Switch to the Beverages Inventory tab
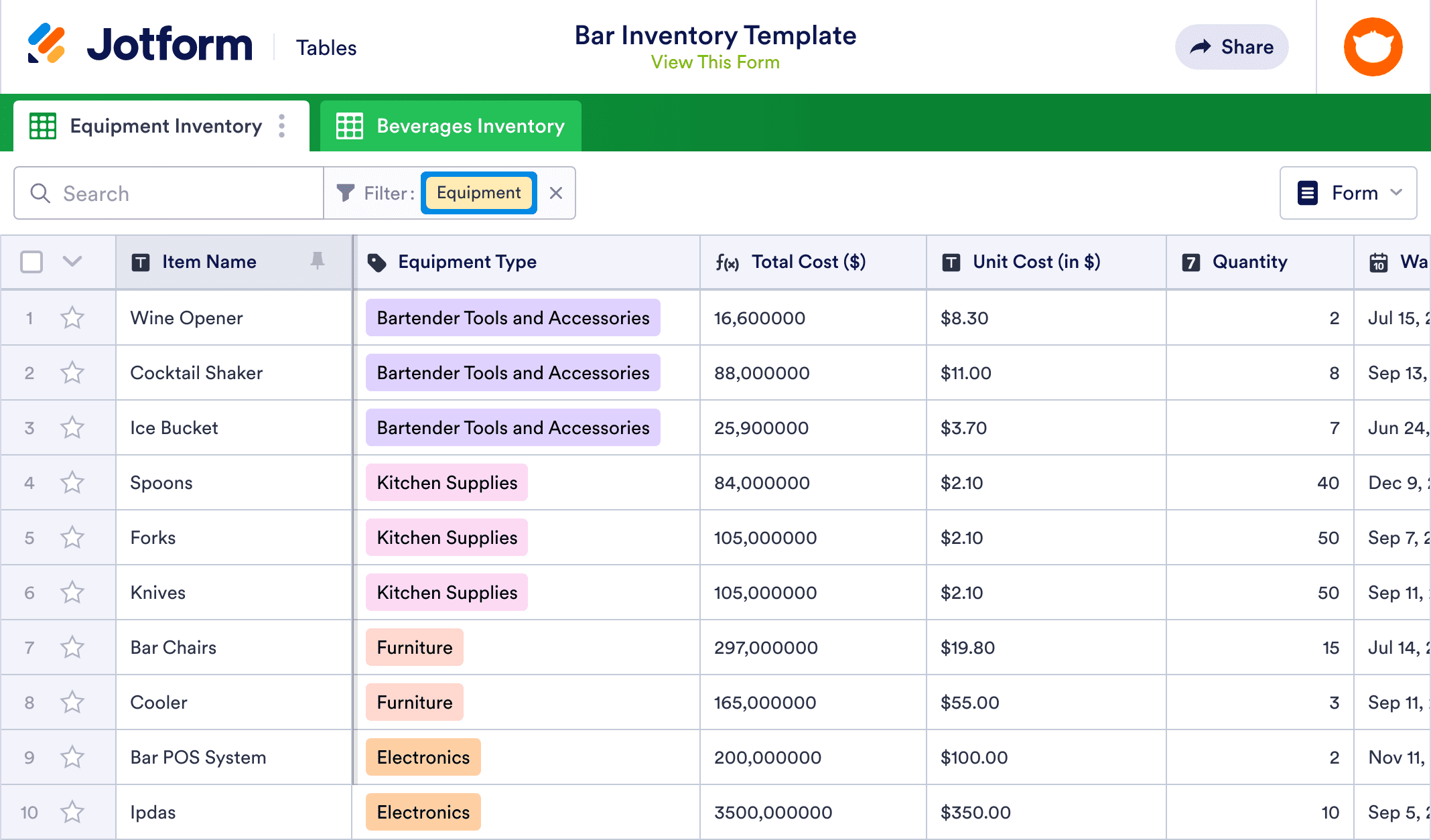Image resolution: width=1431 pixels, height=840 pixels. click(x=470, y=126)
